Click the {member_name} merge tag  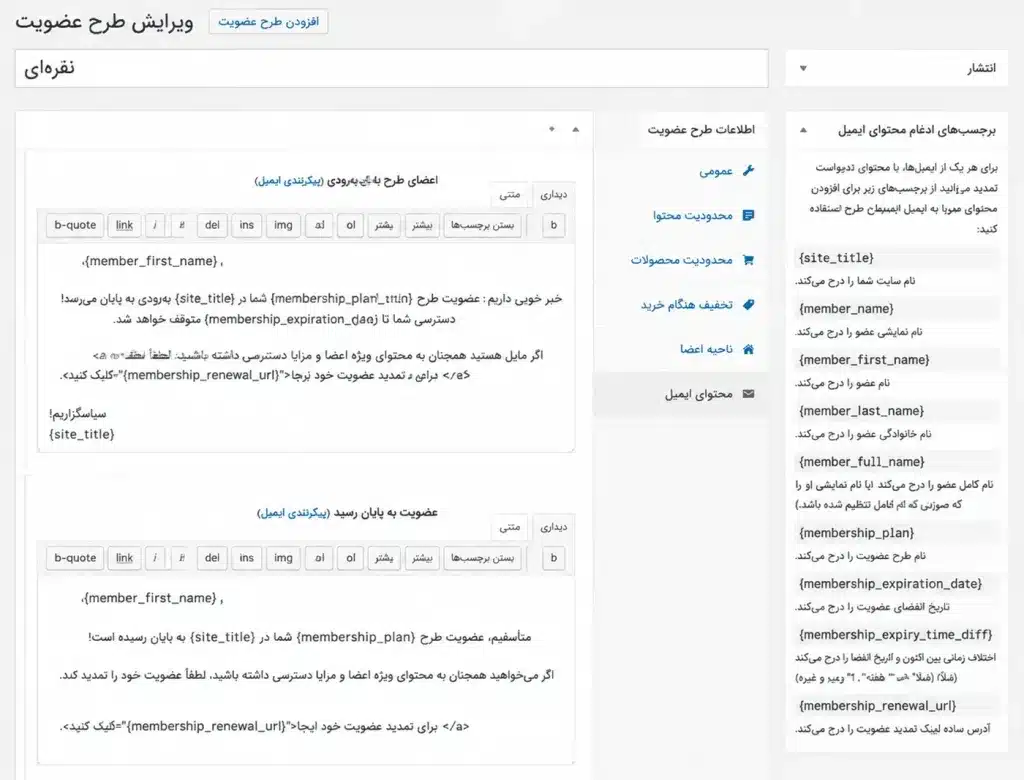[x=846, y=309]
